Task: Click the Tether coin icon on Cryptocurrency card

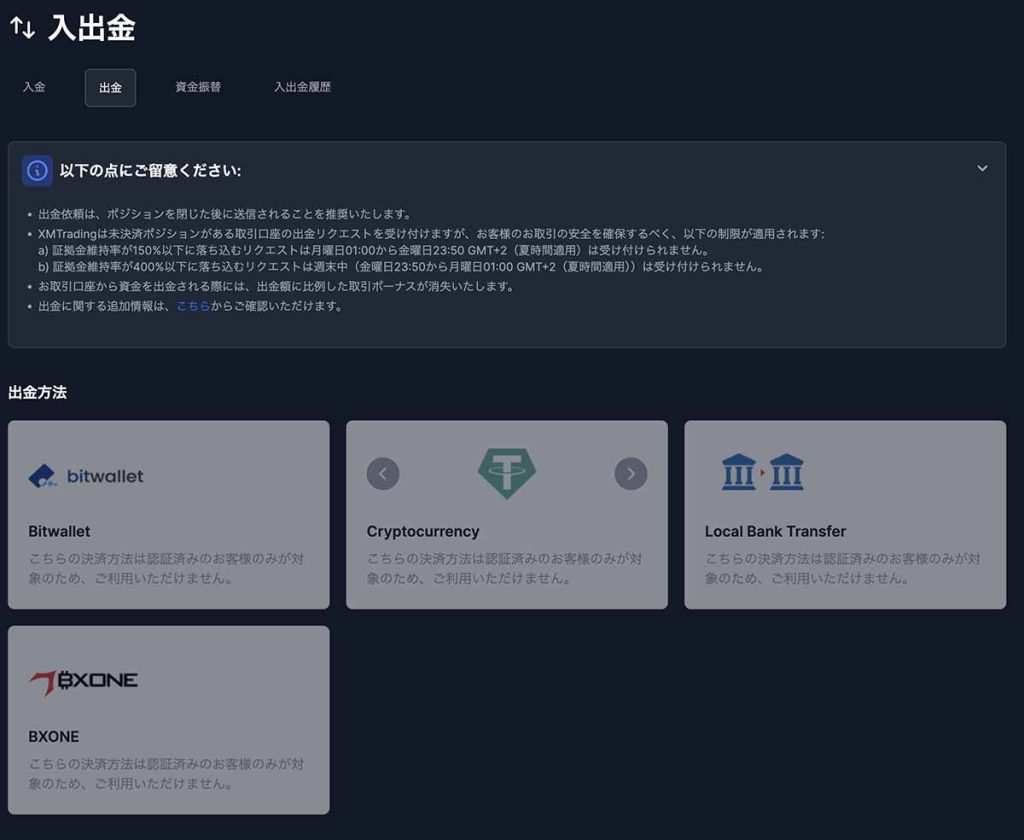Action: pos(507,473)
